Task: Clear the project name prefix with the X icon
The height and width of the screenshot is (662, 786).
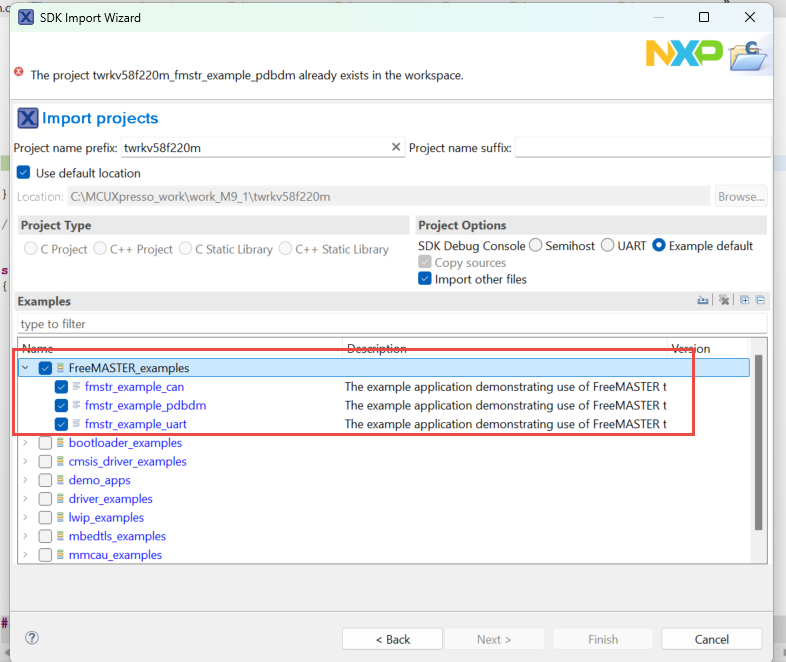Action: [396, 147]
